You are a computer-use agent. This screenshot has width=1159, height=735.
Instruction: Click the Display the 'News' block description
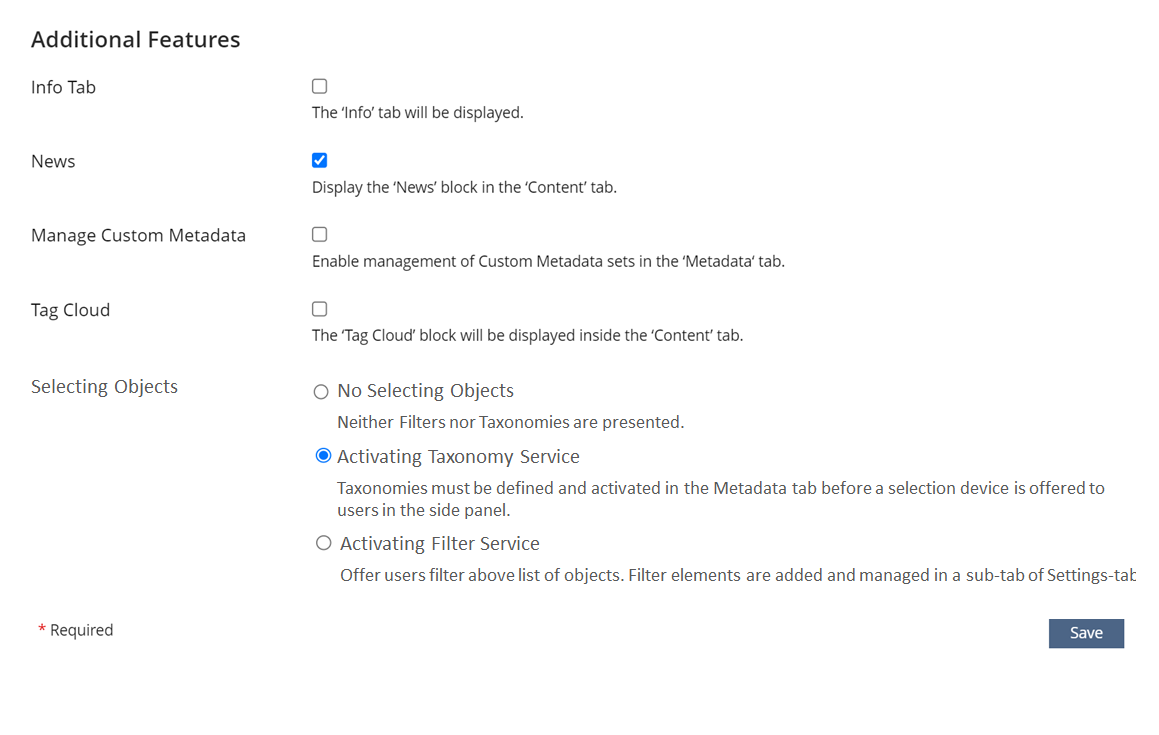(464, 187)
